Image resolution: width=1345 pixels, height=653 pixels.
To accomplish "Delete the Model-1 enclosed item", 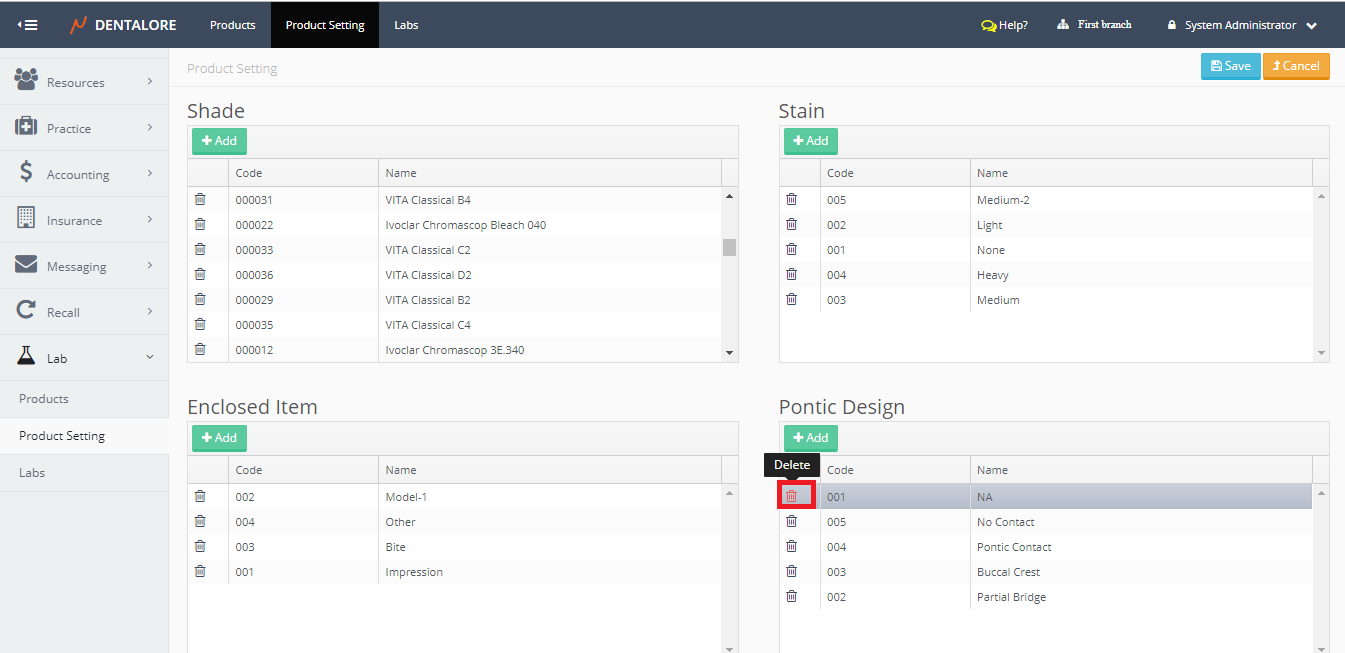I will tap(200, 496).
